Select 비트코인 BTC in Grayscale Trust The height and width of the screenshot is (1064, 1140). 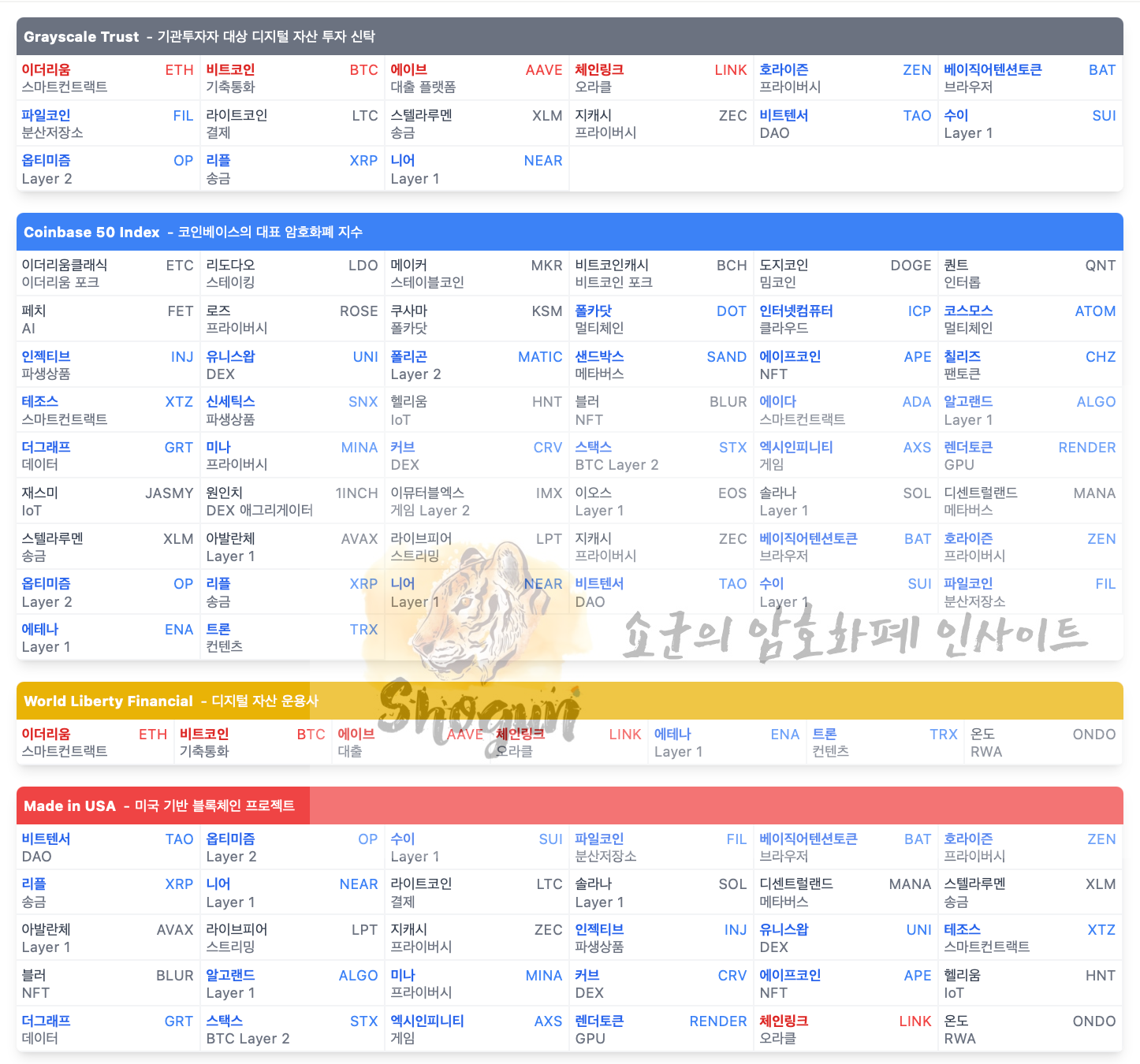292,78
